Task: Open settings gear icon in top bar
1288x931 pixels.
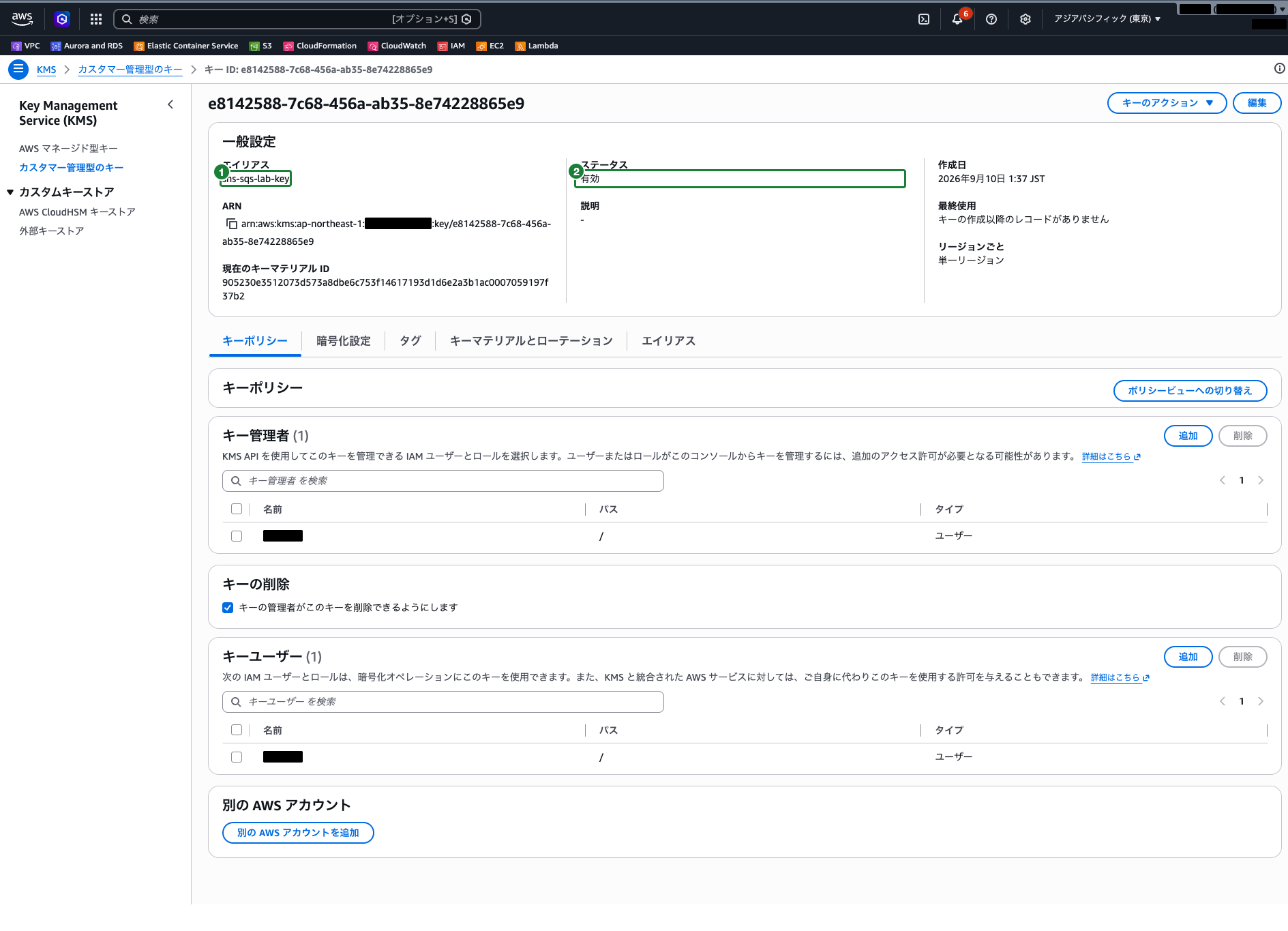Action: coord(1025,19)
